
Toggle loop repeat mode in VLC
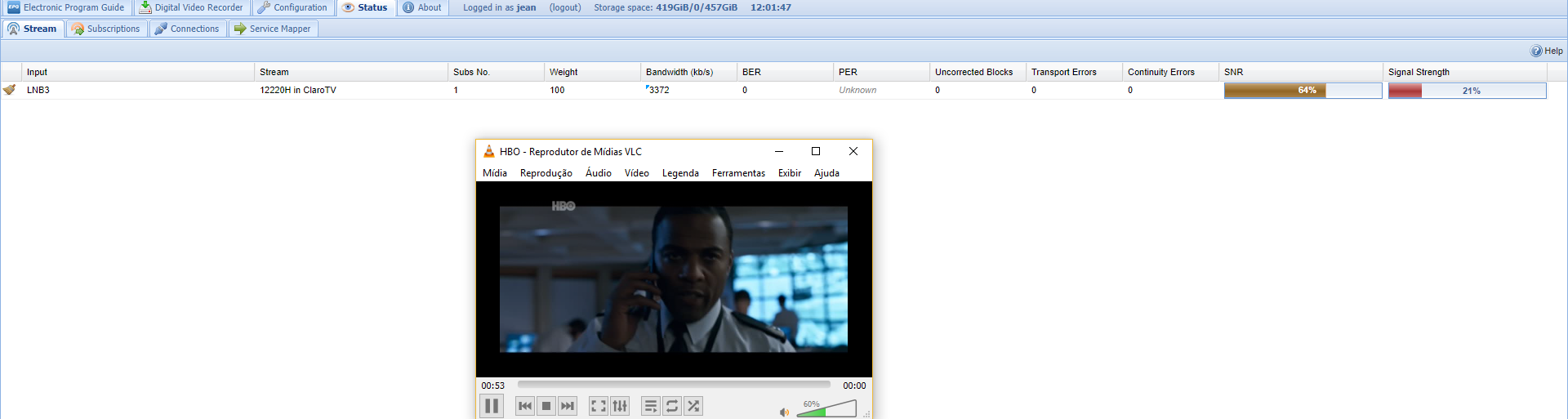coord(672,406)
